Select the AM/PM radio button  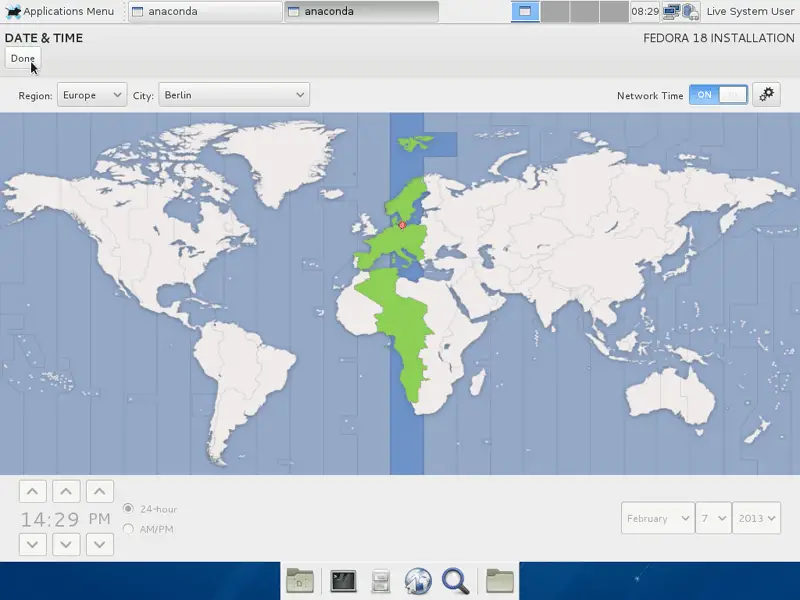point(128,529)
